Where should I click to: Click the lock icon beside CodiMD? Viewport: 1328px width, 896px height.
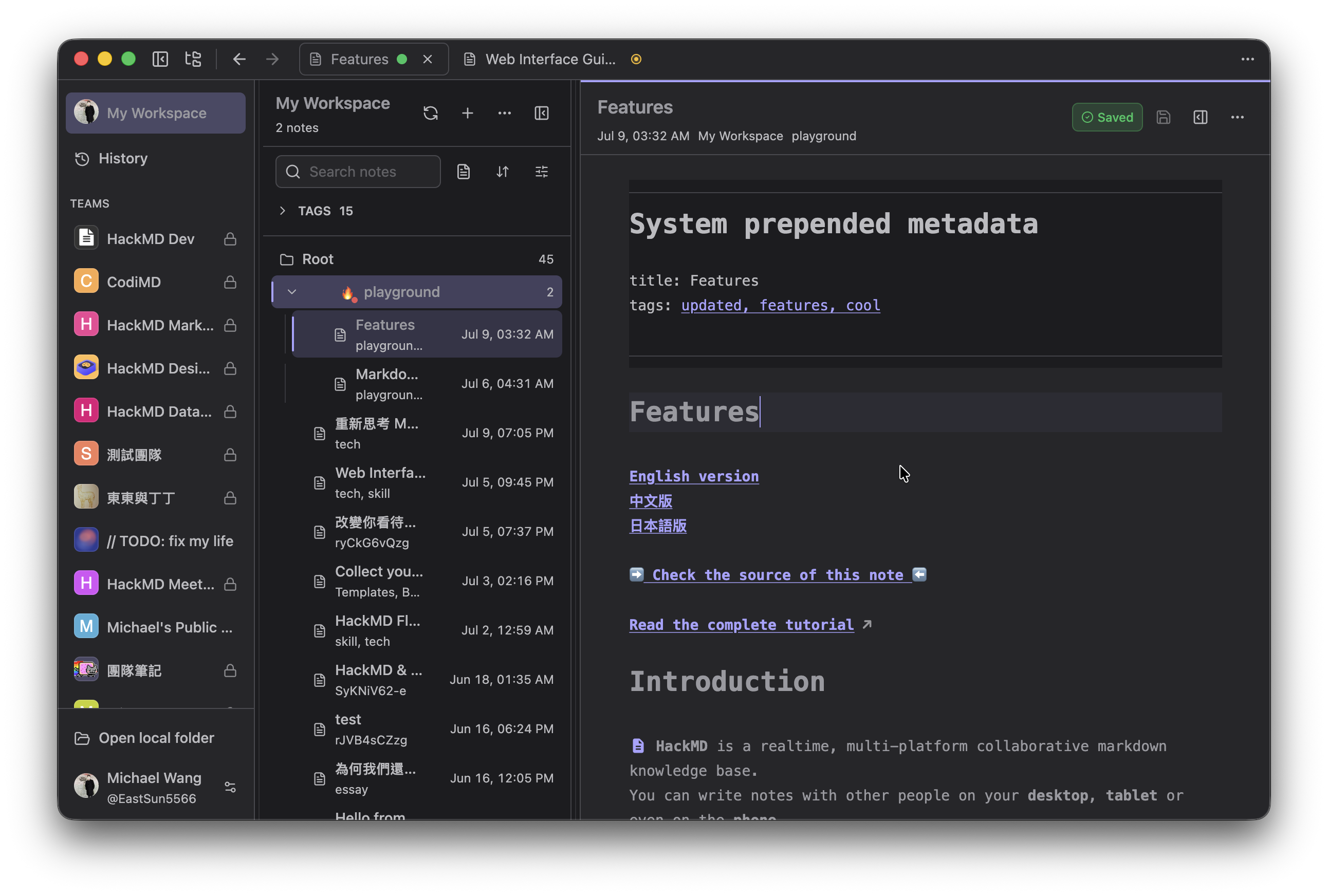pyautogui.click(x=230, y=282)
